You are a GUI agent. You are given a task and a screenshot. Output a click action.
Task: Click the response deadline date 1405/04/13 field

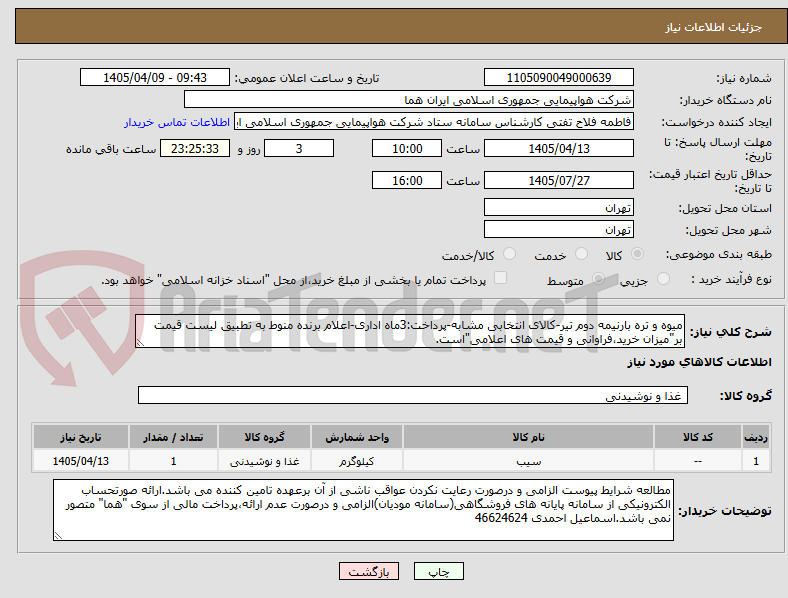(559, 148)
